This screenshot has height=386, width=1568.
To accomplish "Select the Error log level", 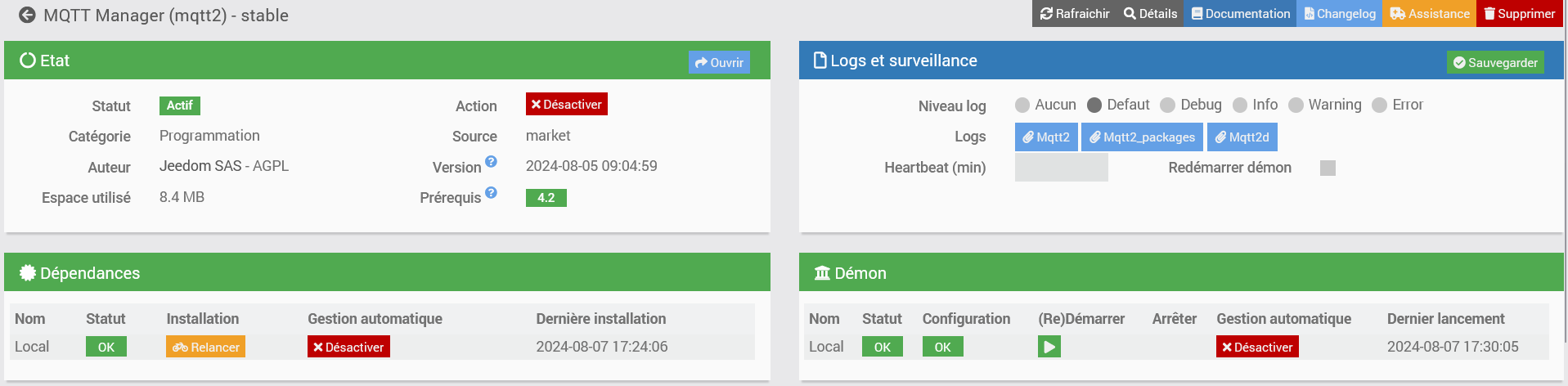I will click(1380, 105).
